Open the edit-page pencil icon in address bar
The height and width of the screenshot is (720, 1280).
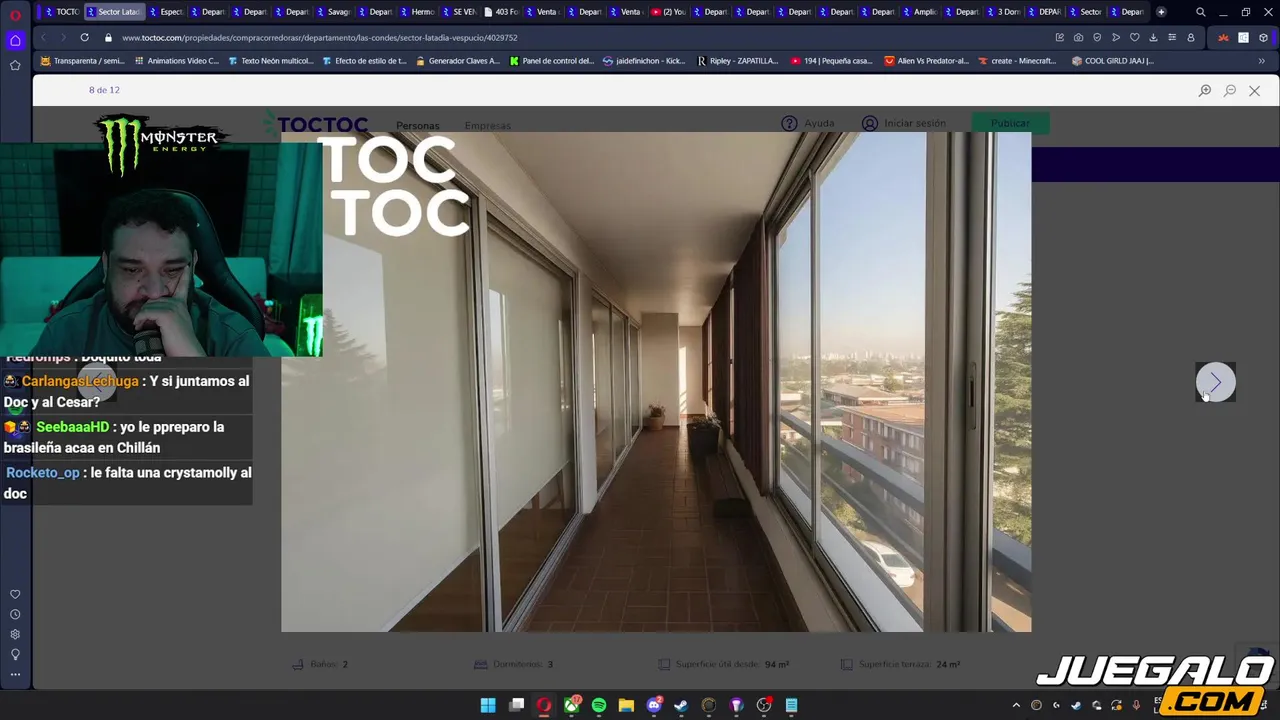point(1059,37)
